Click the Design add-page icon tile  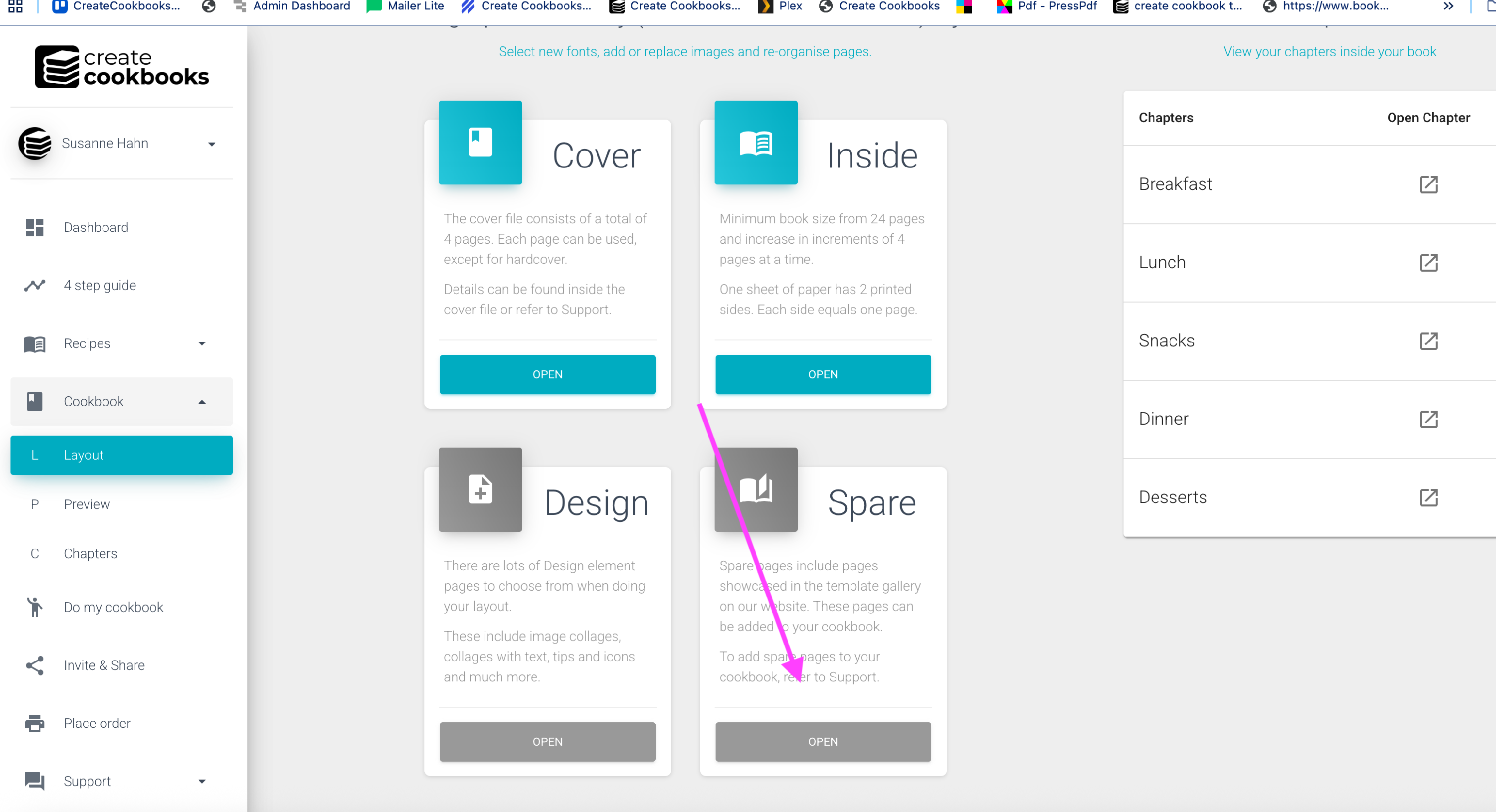(x=480, y=489)
